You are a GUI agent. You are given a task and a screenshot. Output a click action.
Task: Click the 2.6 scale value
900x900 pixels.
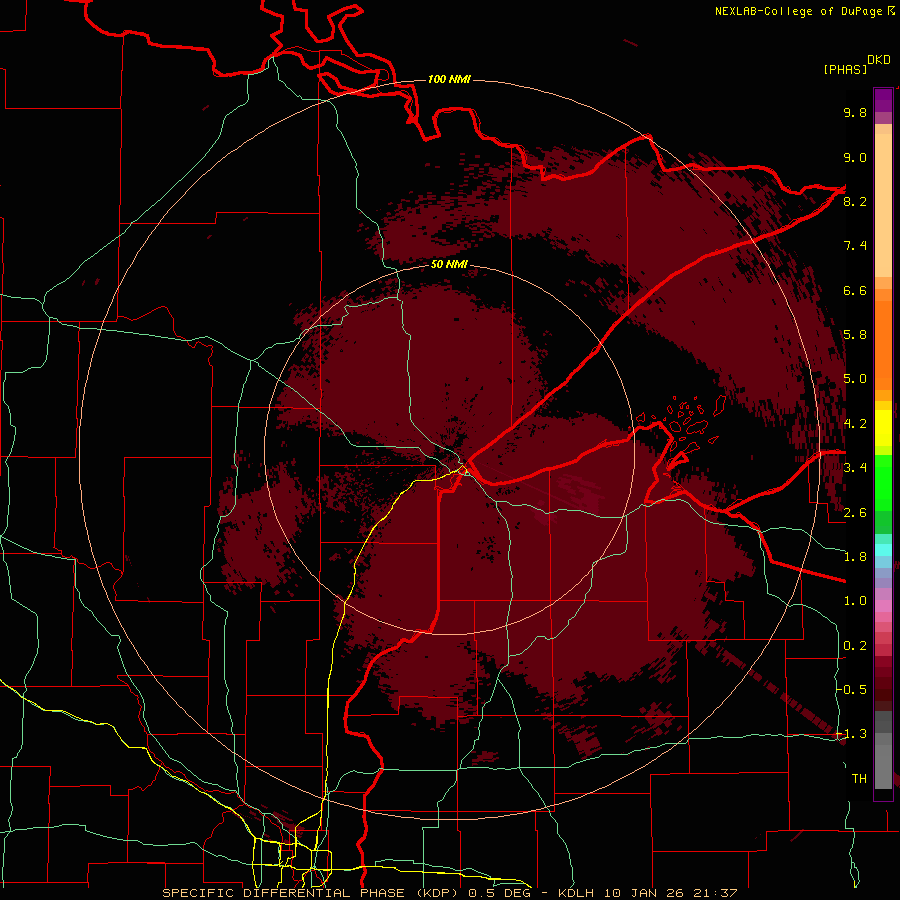click(x=855, y=513)
